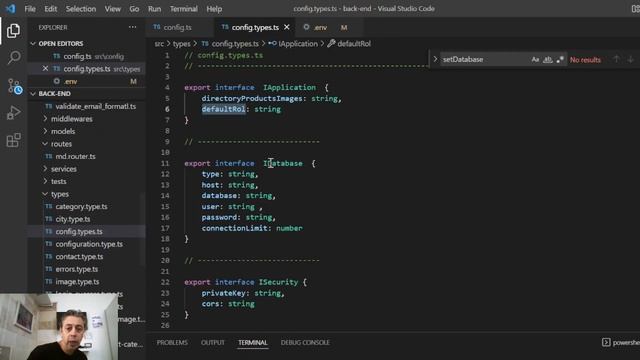Open the Run menu

pos(154,9)
